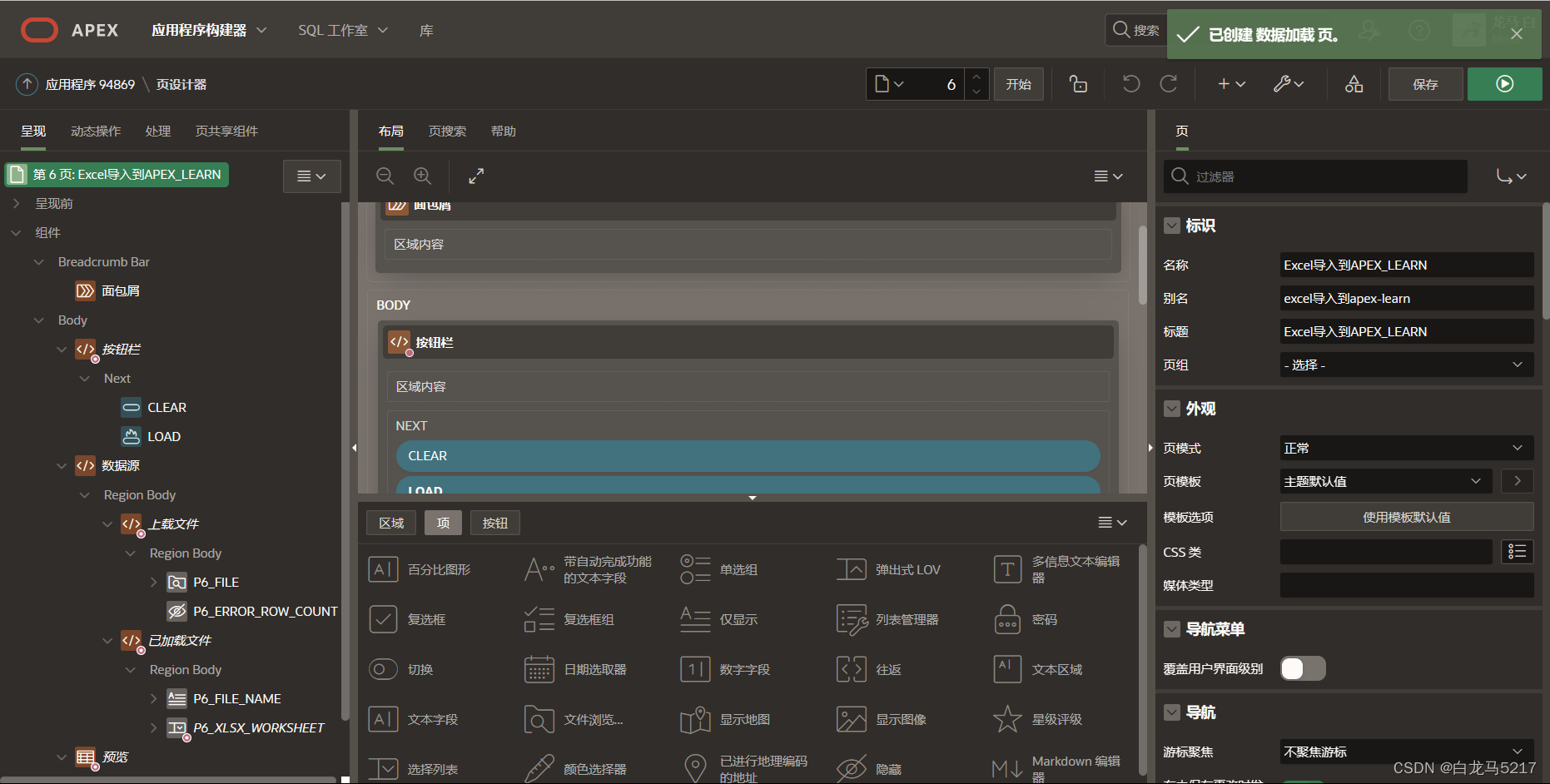Screen dimensions: 1550x784
Task: Run the page with play button
Action: point(1504,84)
